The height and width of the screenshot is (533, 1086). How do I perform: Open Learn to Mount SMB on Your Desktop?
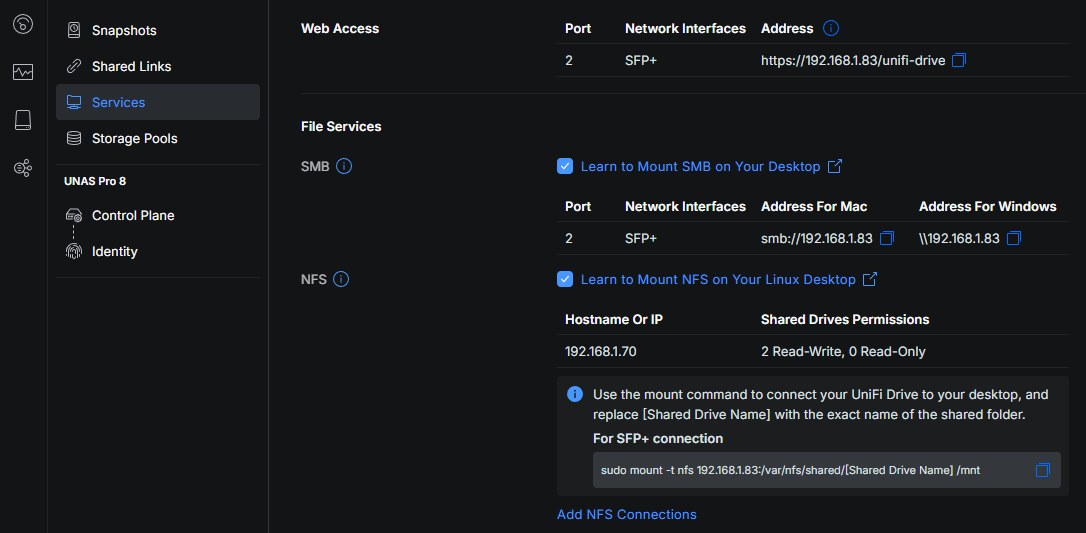[700, 167]
